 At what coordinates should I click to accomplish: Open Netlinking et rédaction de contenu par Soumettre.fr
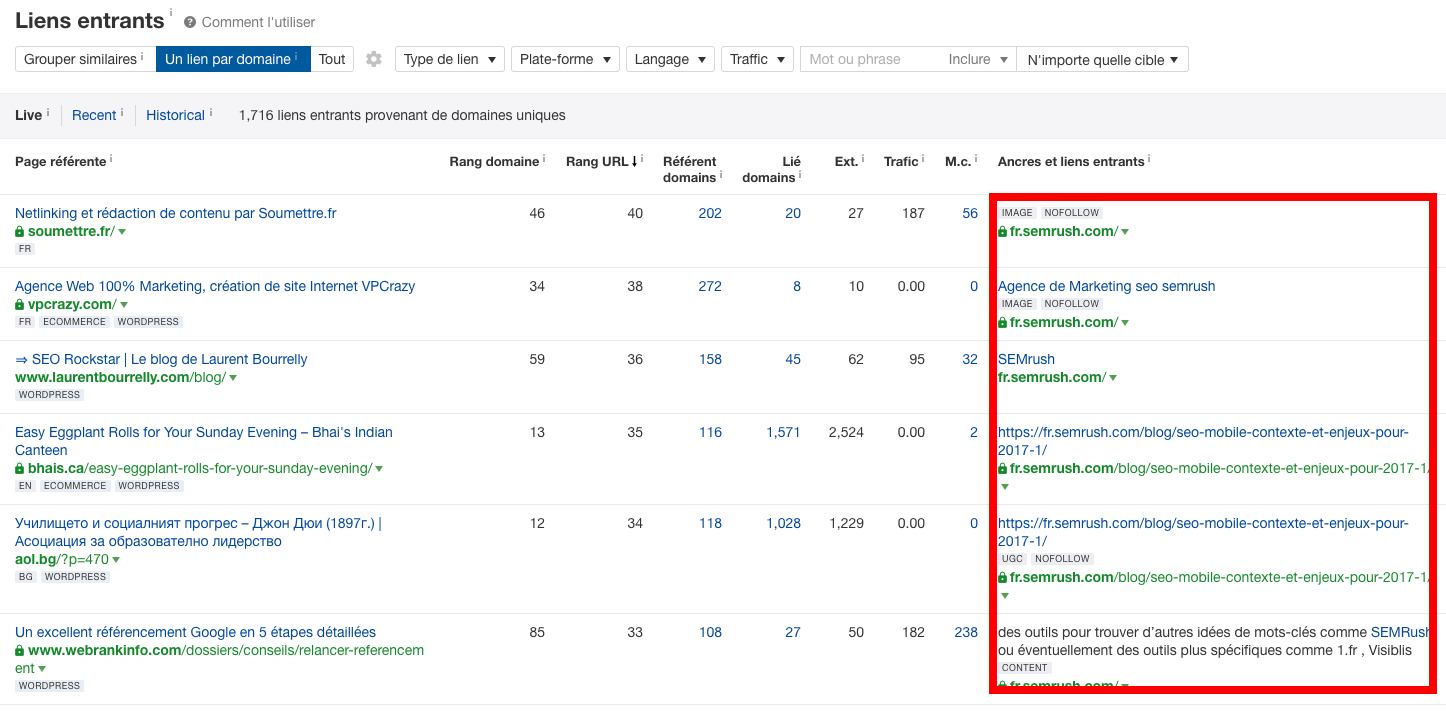[176, 213]
